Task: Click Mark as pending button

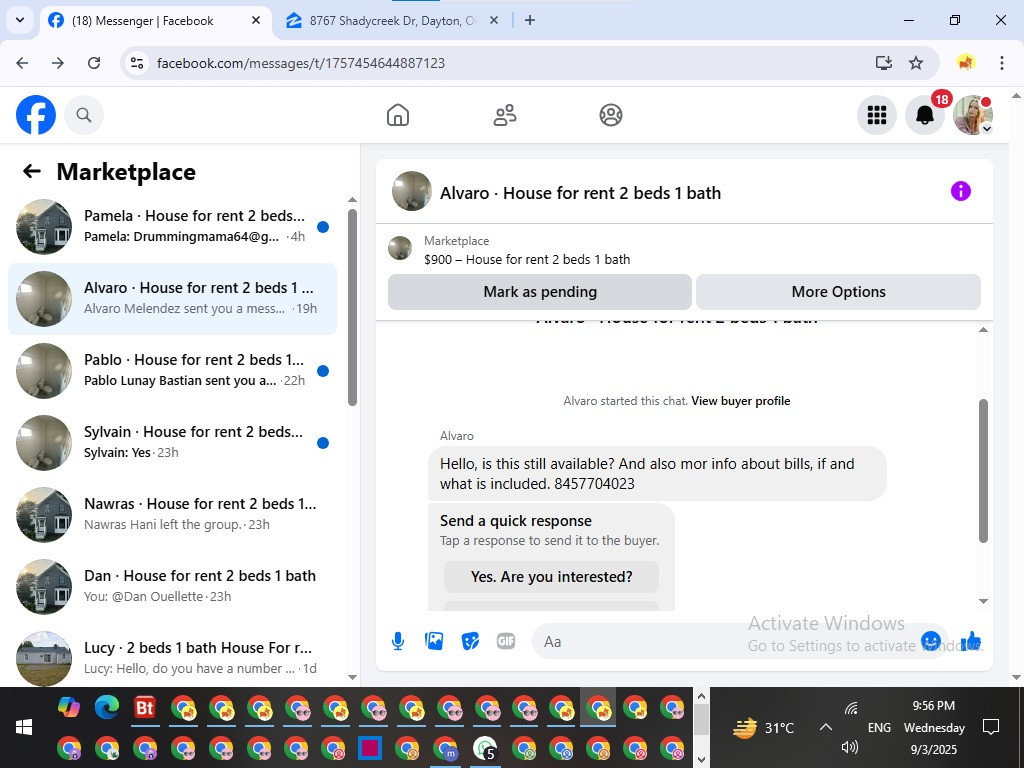Action: (539, 292)
